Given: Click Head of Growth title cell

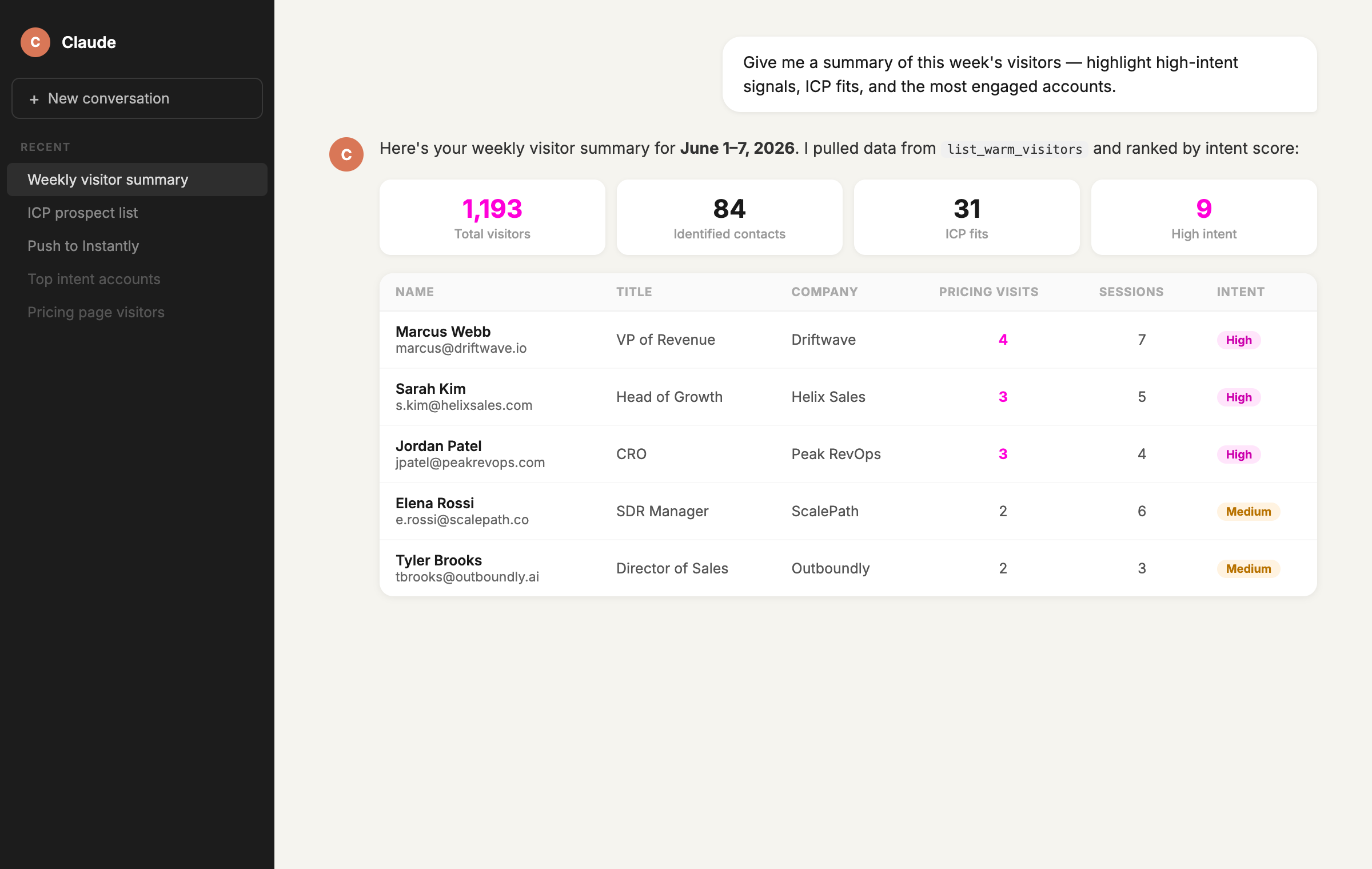Looking at the screenshot, I should point(669,397).
